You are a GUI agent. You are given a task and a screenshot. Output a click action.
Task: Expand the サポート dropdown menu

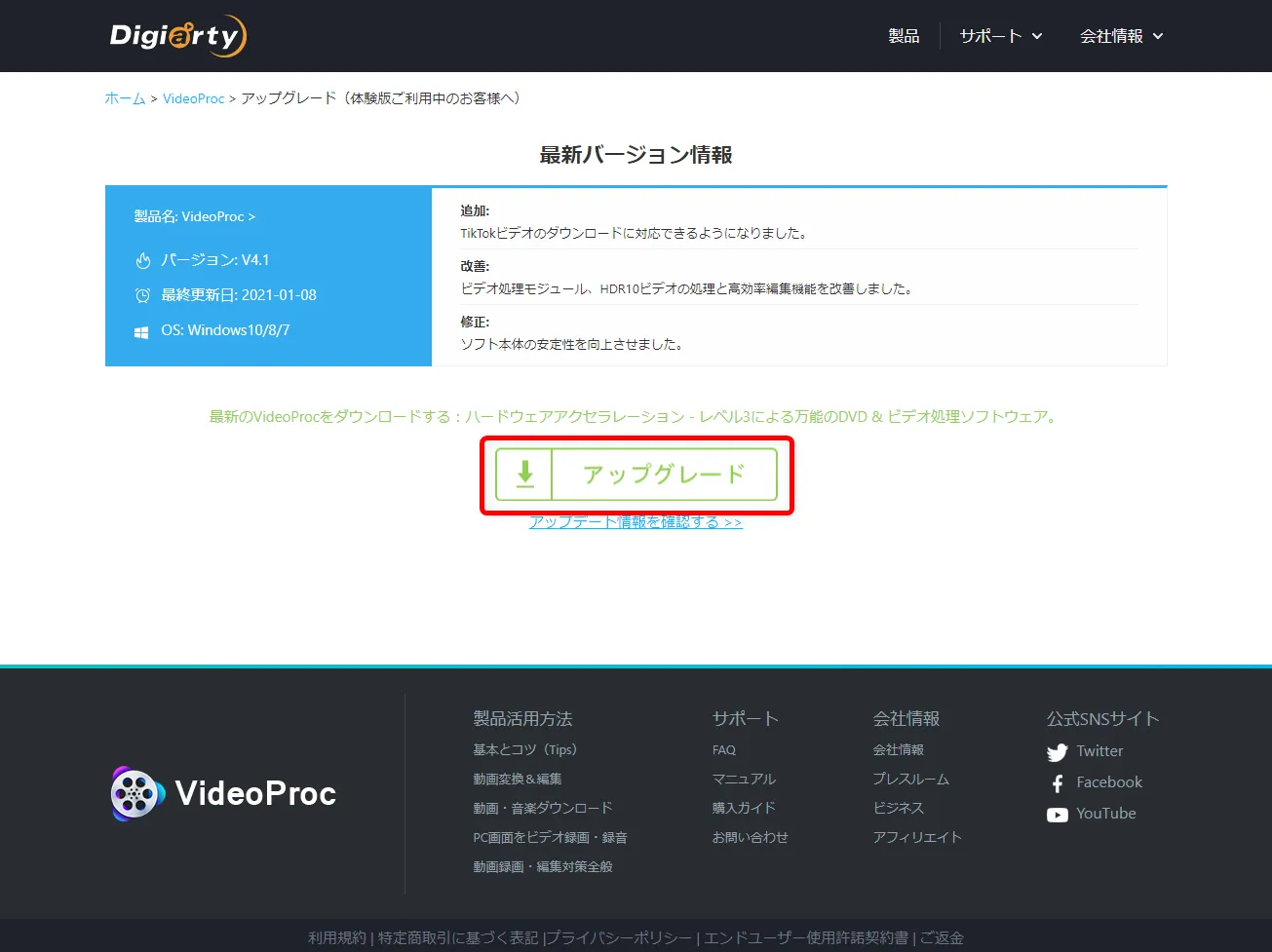(x=1001, y=36)
